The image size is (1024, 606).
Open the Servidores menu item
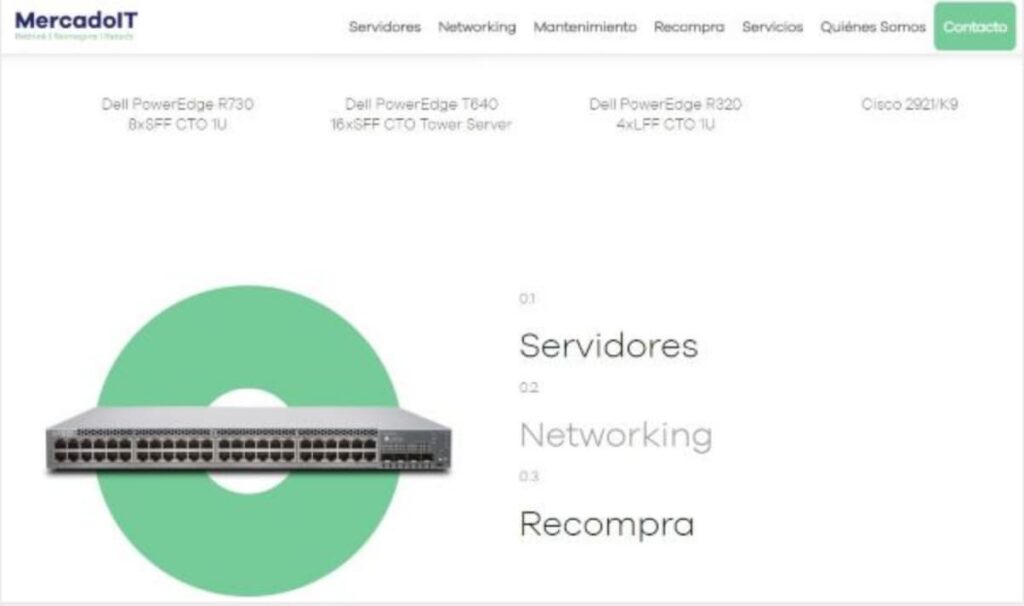pyautogui.click(x=385, y=27)
